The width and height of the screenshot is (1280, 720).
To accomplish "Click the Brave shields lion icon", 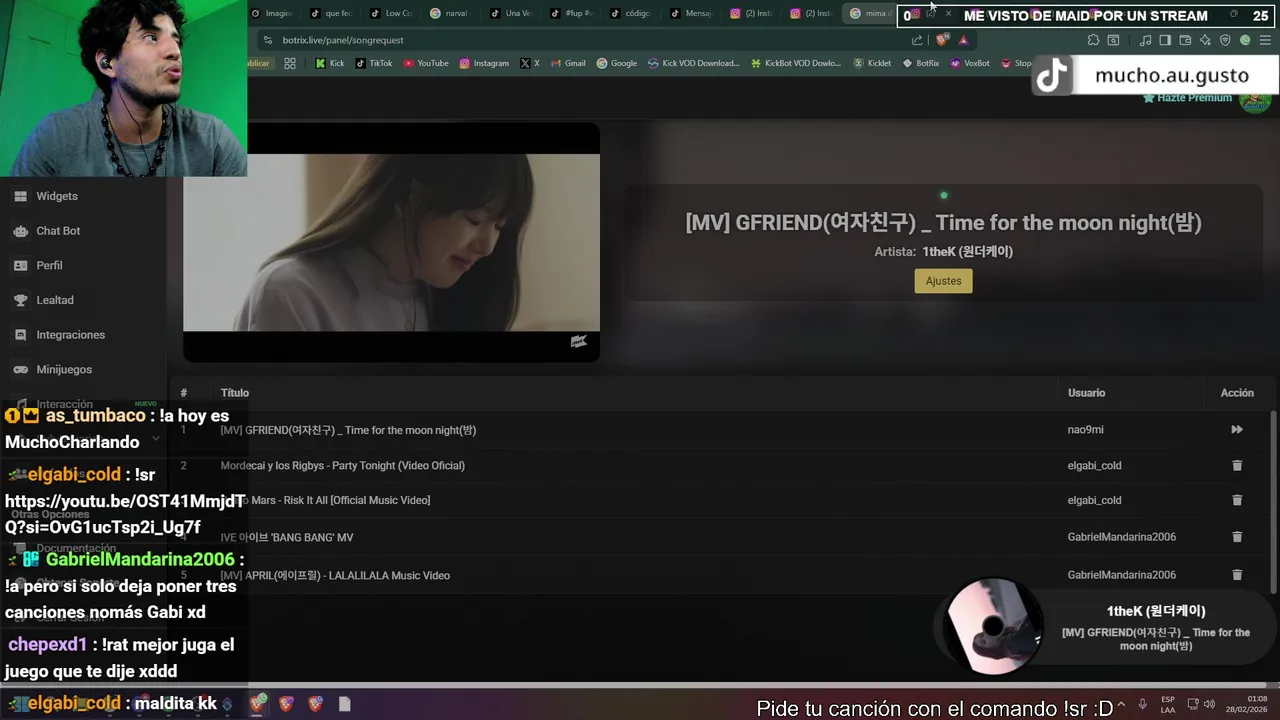I will tap(942, 40).
